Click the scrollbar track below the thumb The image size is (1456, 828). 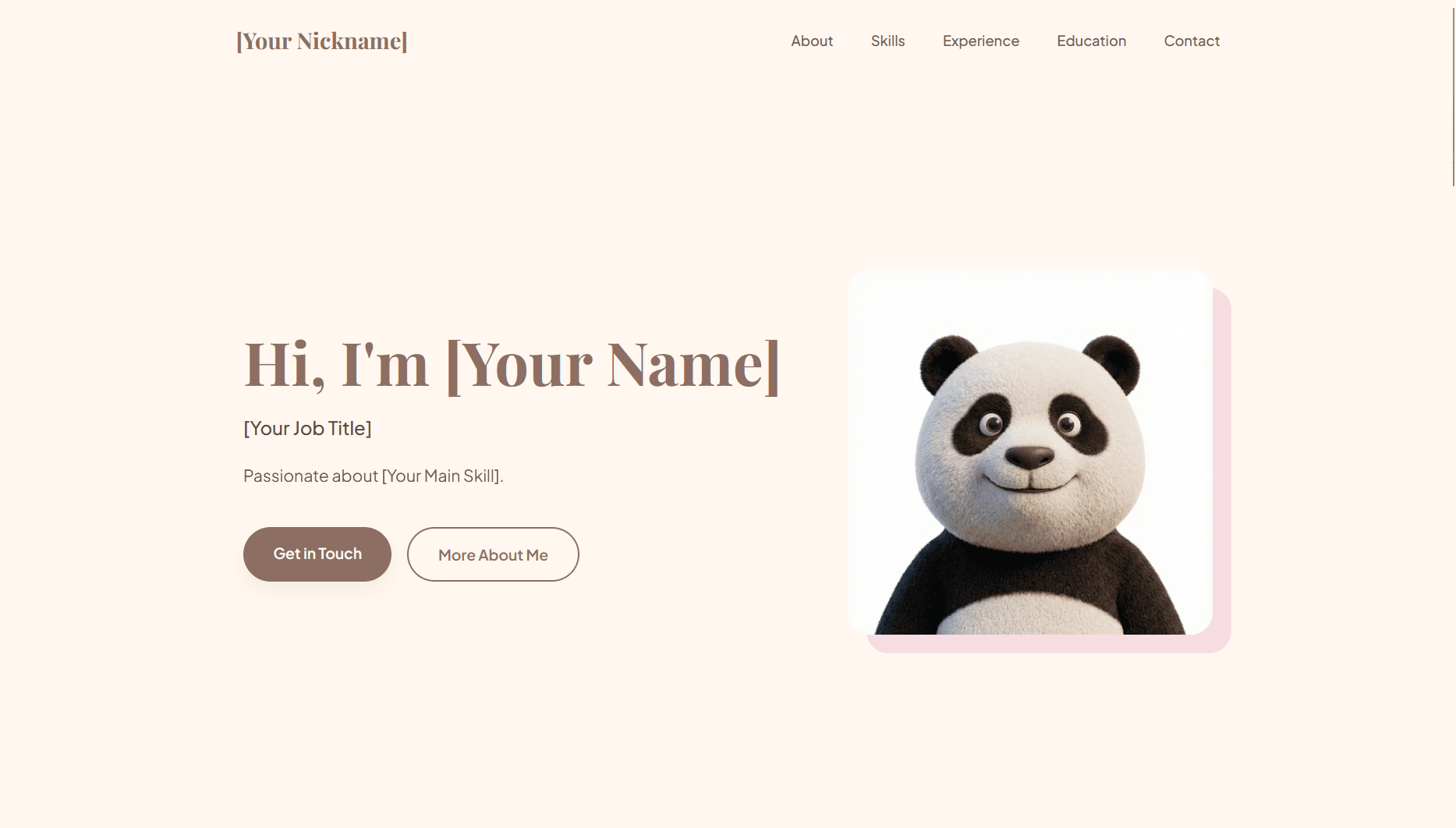pos(1453,507)
